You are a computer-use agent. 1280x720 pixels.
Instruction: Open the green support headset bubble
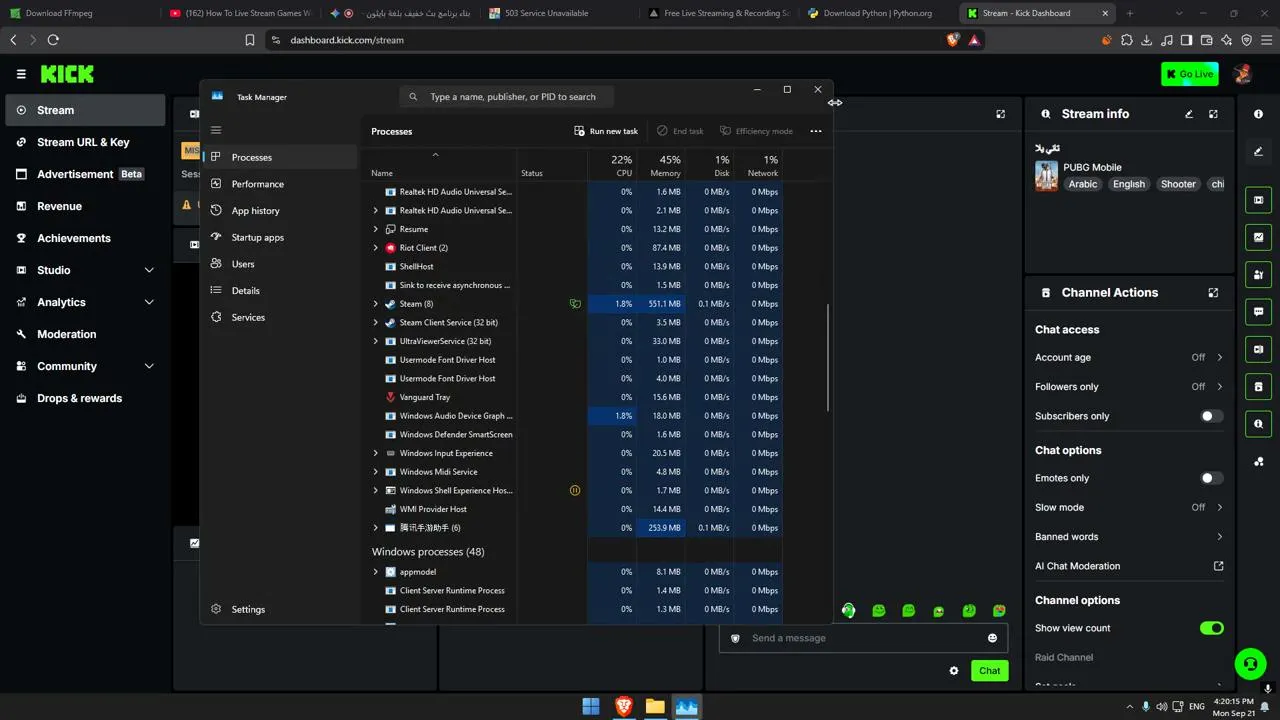1249,663
